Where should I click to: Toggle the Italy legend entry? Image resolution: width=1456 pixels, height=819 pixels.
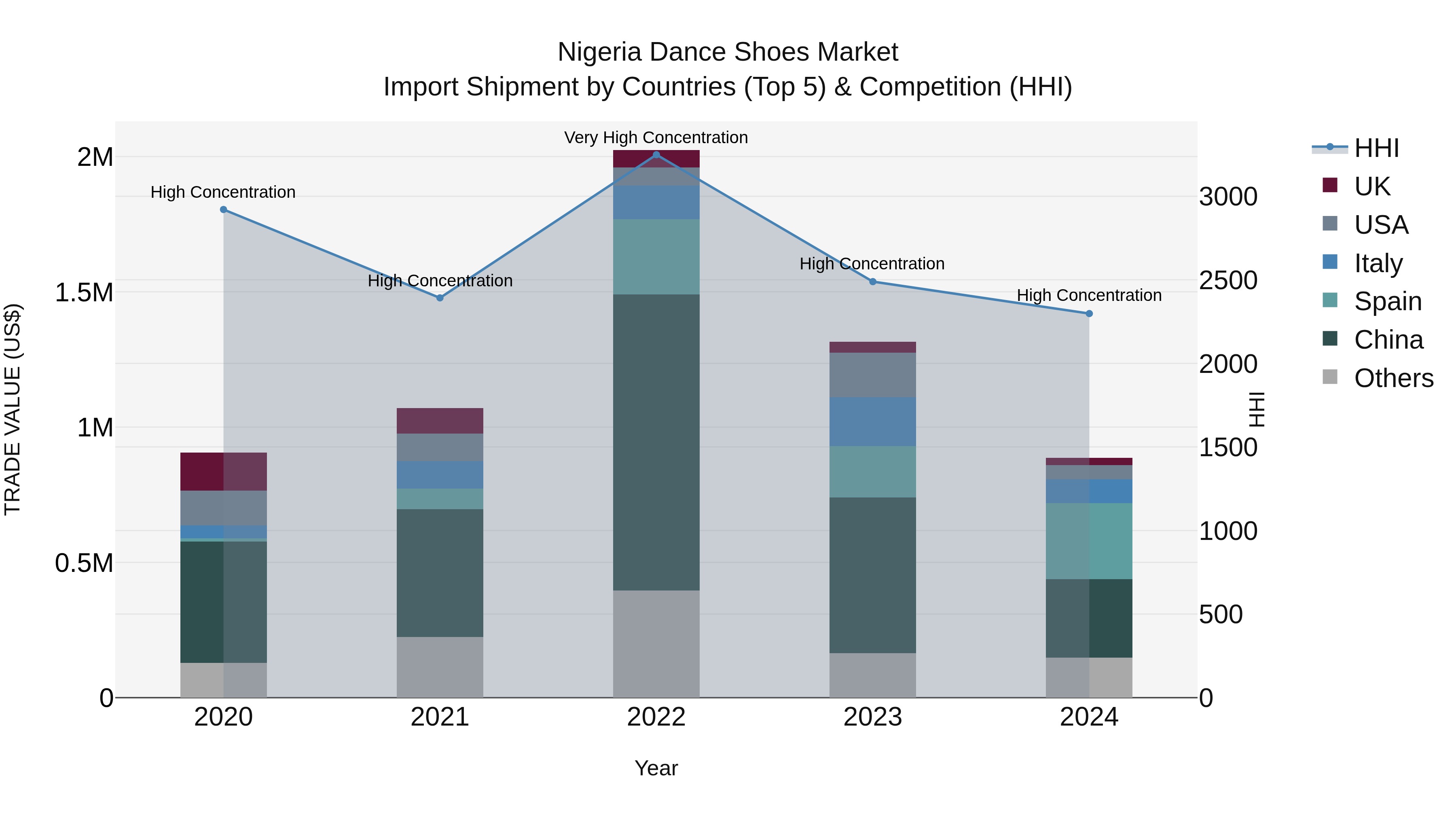pyautogui.click(x=1362, y=263)
